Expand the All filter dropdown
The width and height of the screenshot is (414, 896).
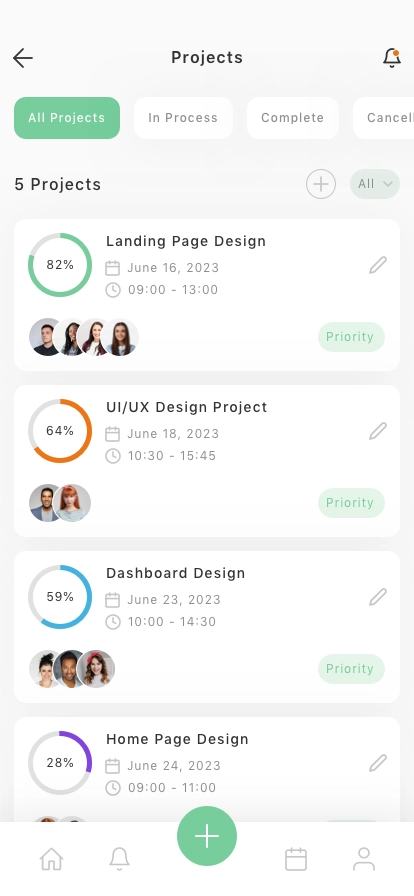pos(375,184)
